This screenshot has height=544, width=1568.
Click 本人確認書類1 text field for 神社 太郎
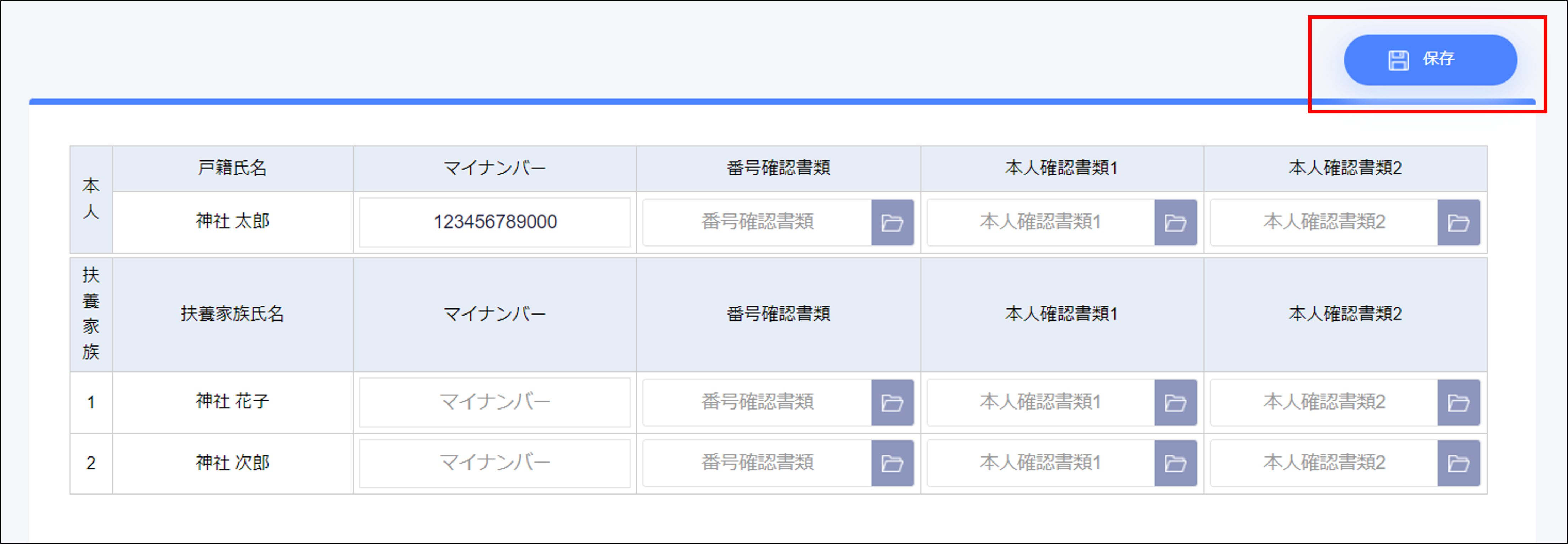(x=1040, y=222)
